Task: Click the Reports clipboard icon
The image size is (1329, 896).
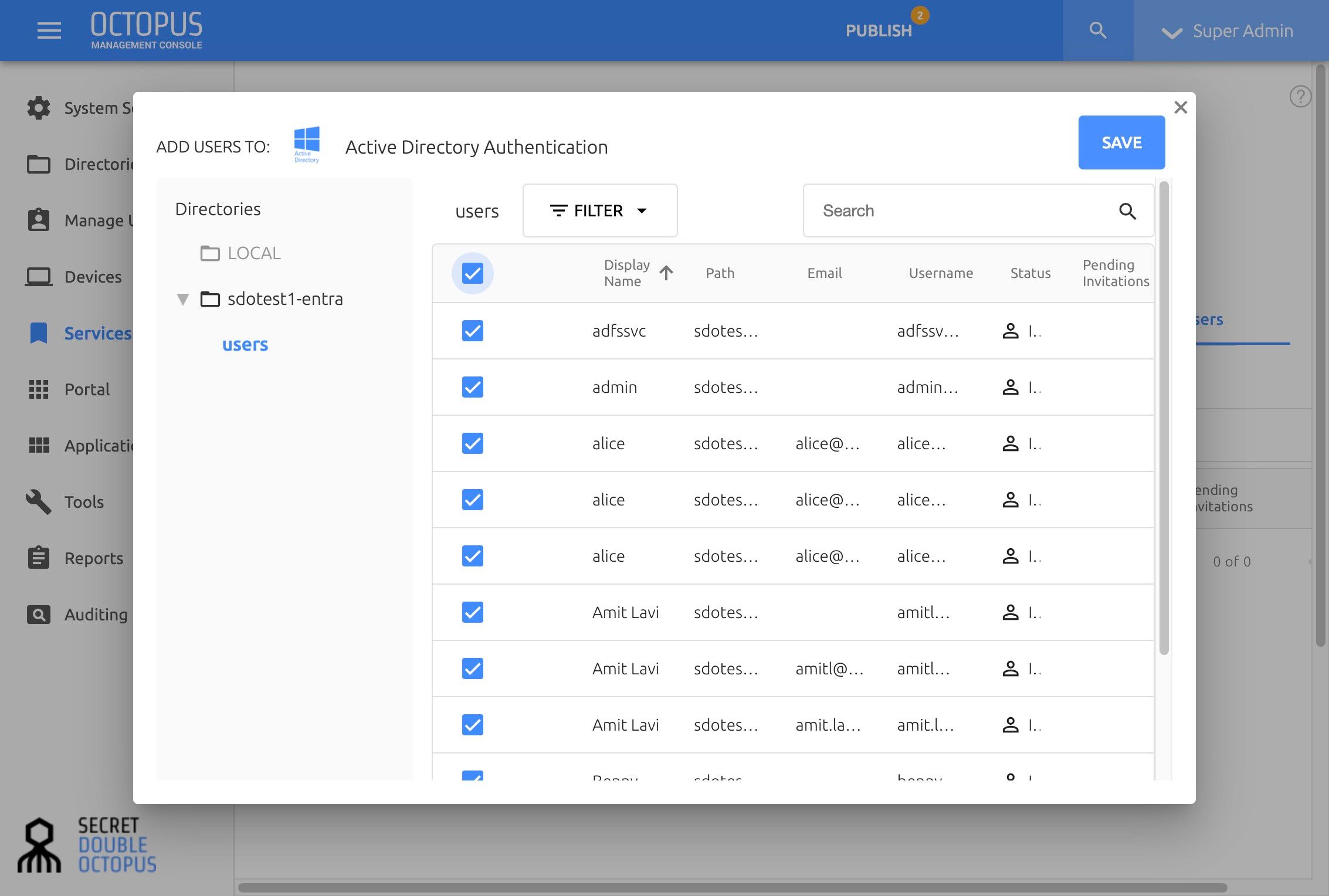Action: point(39,558)
